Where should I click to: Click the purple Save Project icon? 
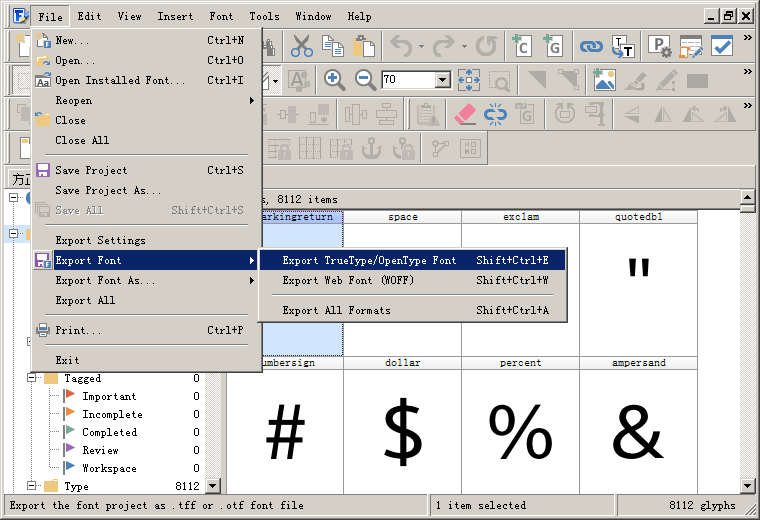(x=43, y=170)
